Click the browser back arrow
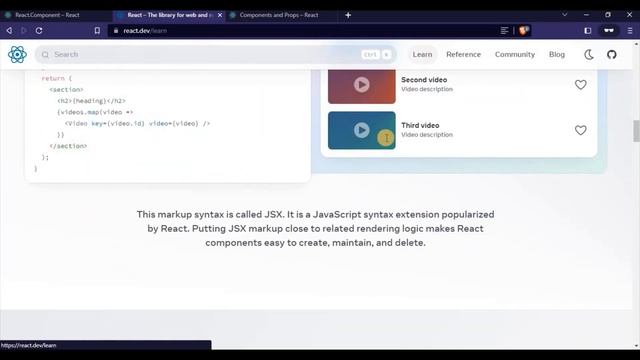This screenshot has width=640, height=360. (9, 31)
